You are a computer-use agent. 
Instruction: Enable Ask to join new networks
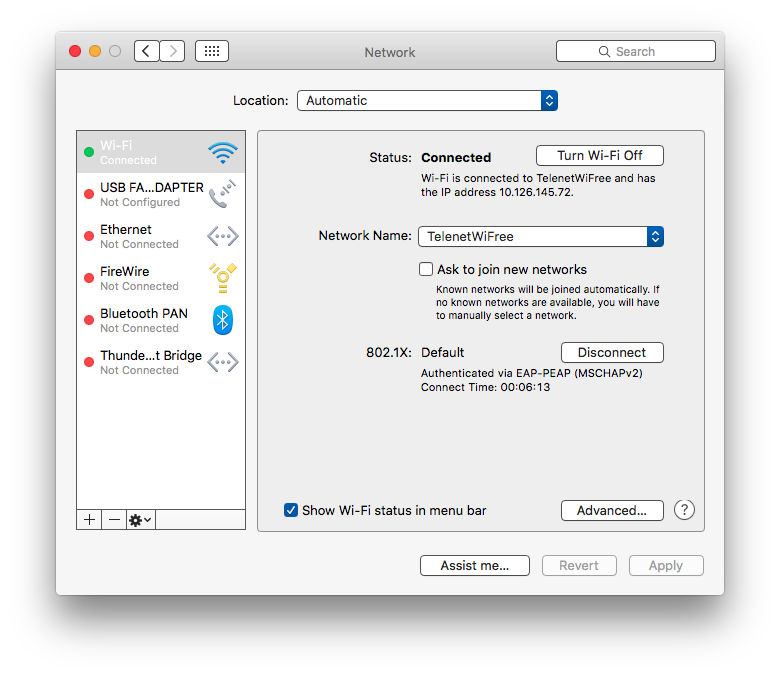[426, 269]
